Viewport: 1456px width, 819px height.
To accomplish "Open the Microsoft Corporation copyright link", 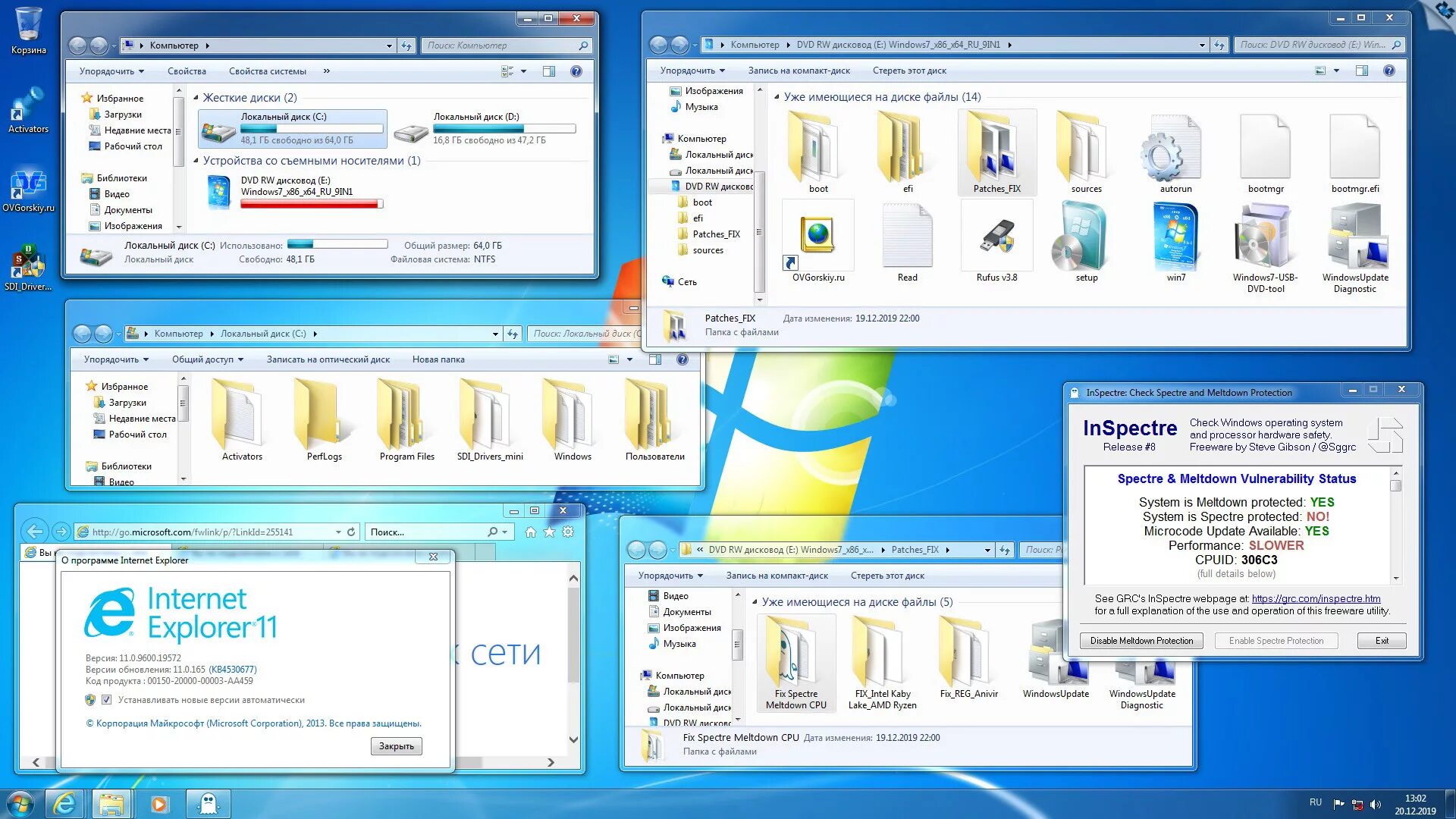I will 253,723.
